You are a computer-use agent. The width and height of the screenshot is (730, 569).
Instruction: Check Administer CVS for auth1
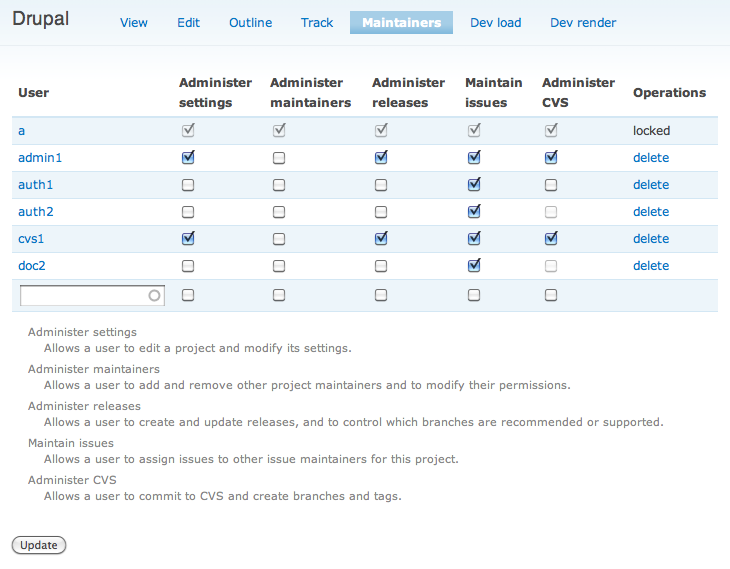pos(551,185)
